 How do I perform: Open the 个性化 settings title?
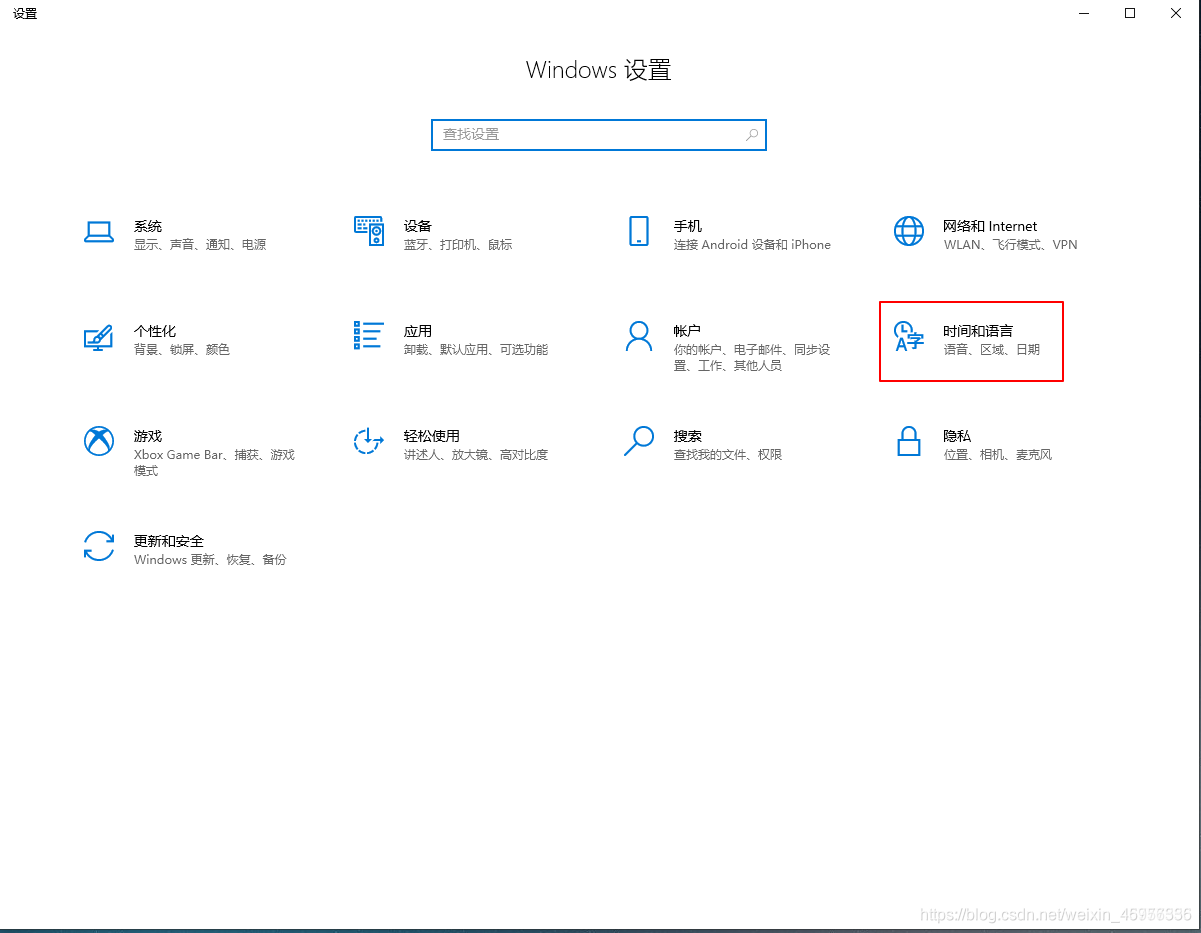tap(155, 331)
